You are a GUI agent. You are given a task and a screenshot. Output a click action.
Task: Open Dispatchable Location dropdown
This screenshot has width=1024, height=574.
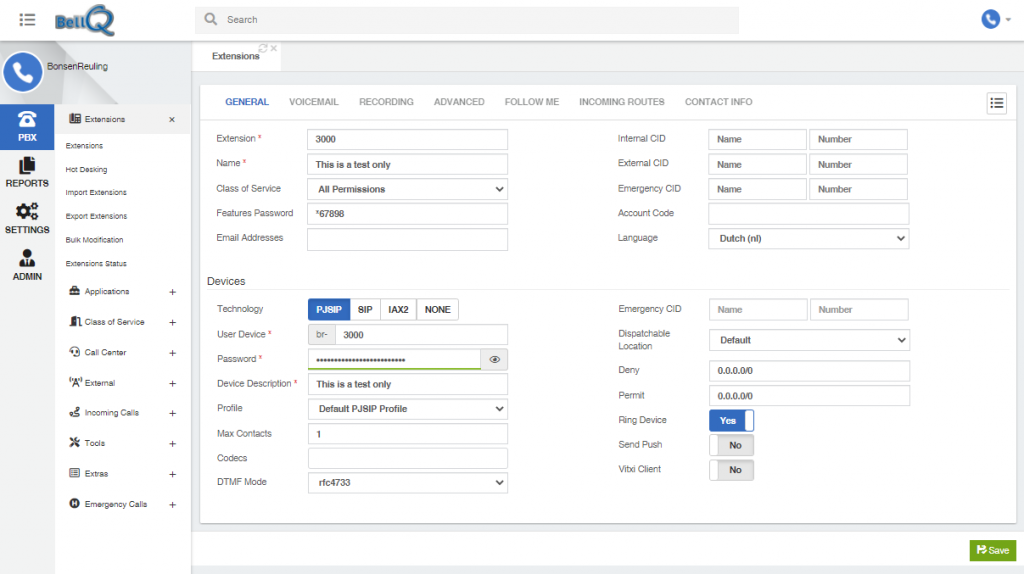pyautogui.click(x=809, y=340)
